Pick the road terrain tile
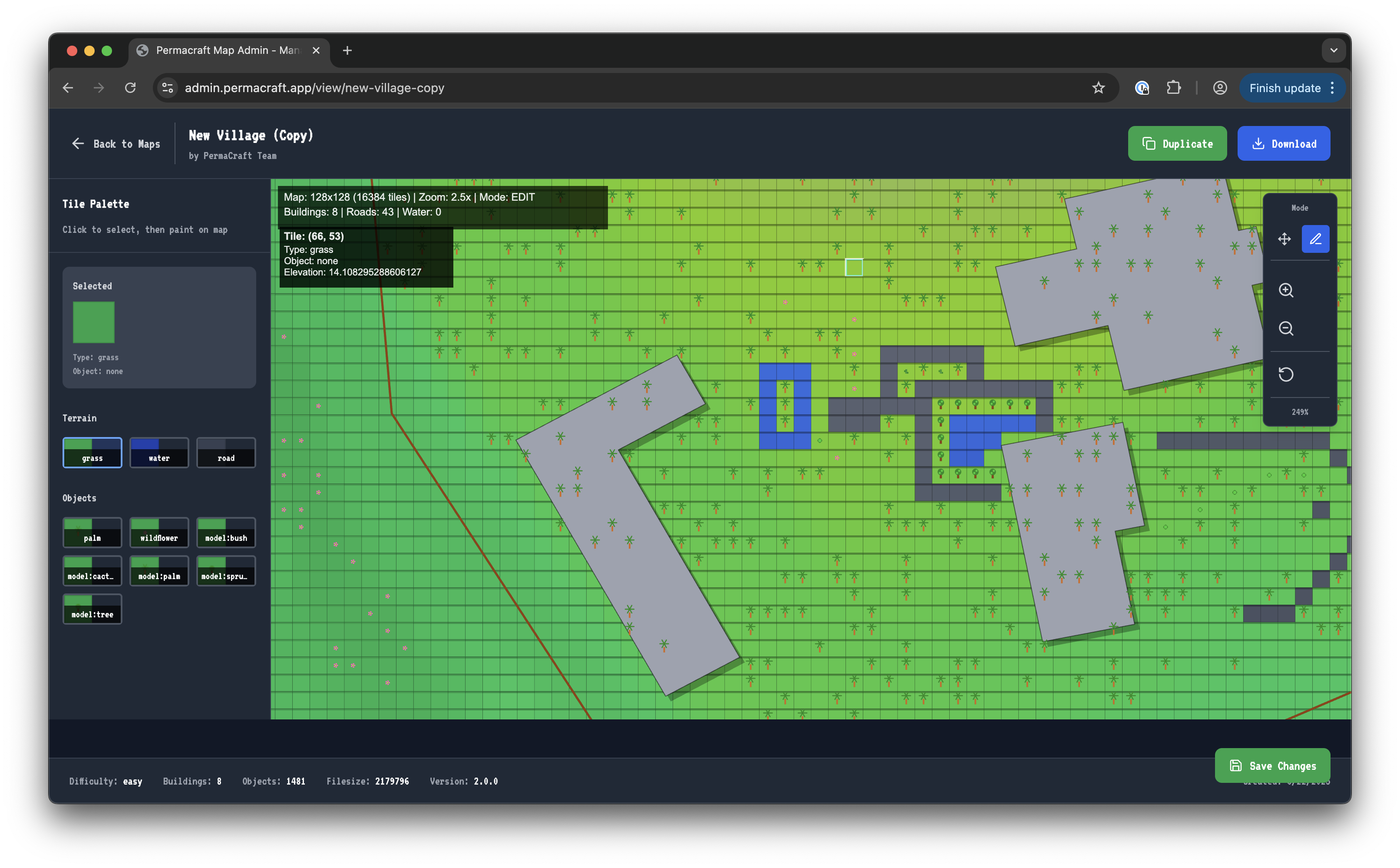The height and width of the screenshot is (868, 1400). [226, 452]
